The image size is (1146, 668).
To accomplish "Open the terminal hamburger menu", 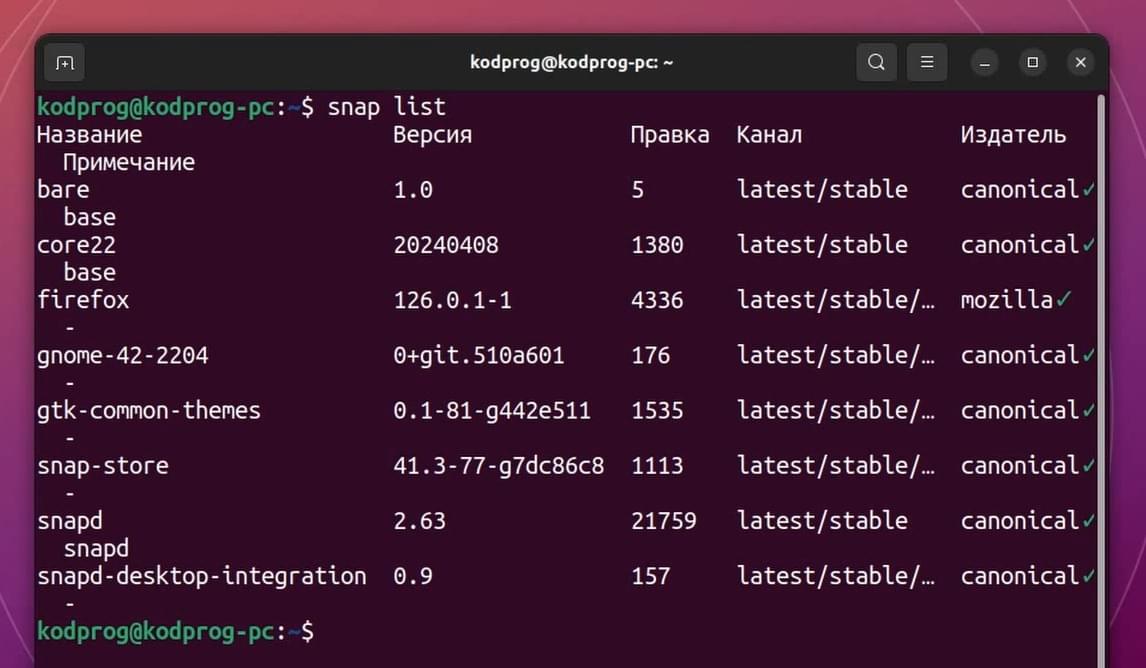I will tap(927, 63).
